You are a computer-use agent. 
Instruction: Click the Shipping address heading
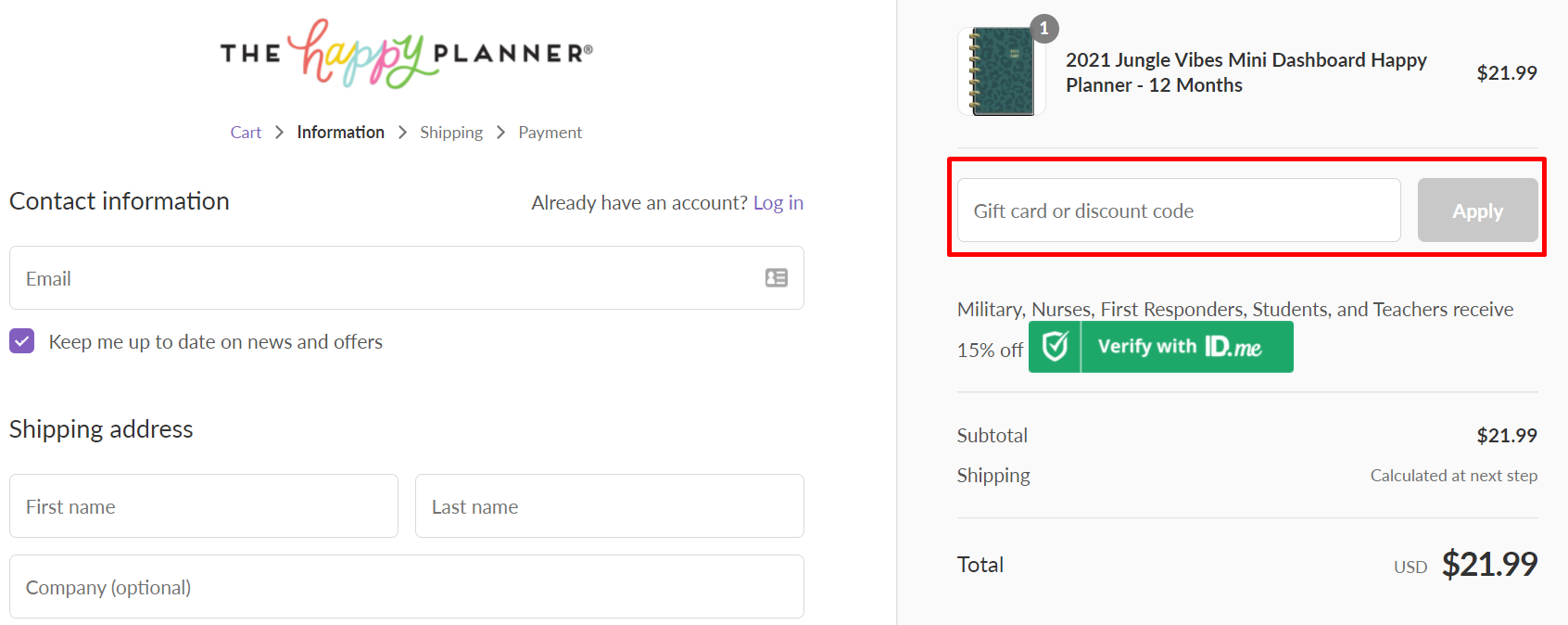[x=101, y=429]
